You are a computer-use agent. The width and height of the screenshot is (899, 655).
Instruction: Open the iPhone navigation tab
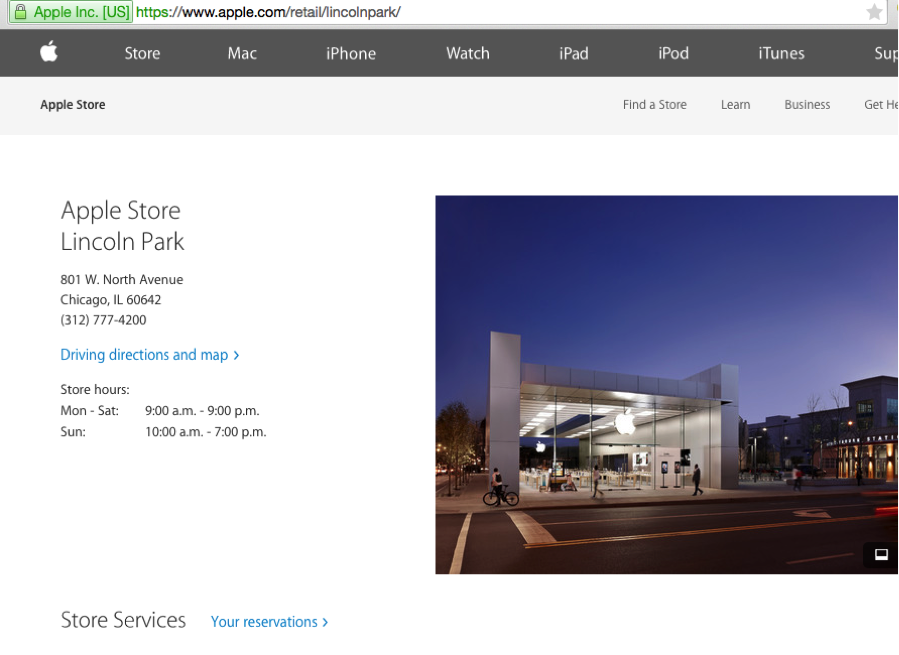pyautogui.click(x=351, y=53)
